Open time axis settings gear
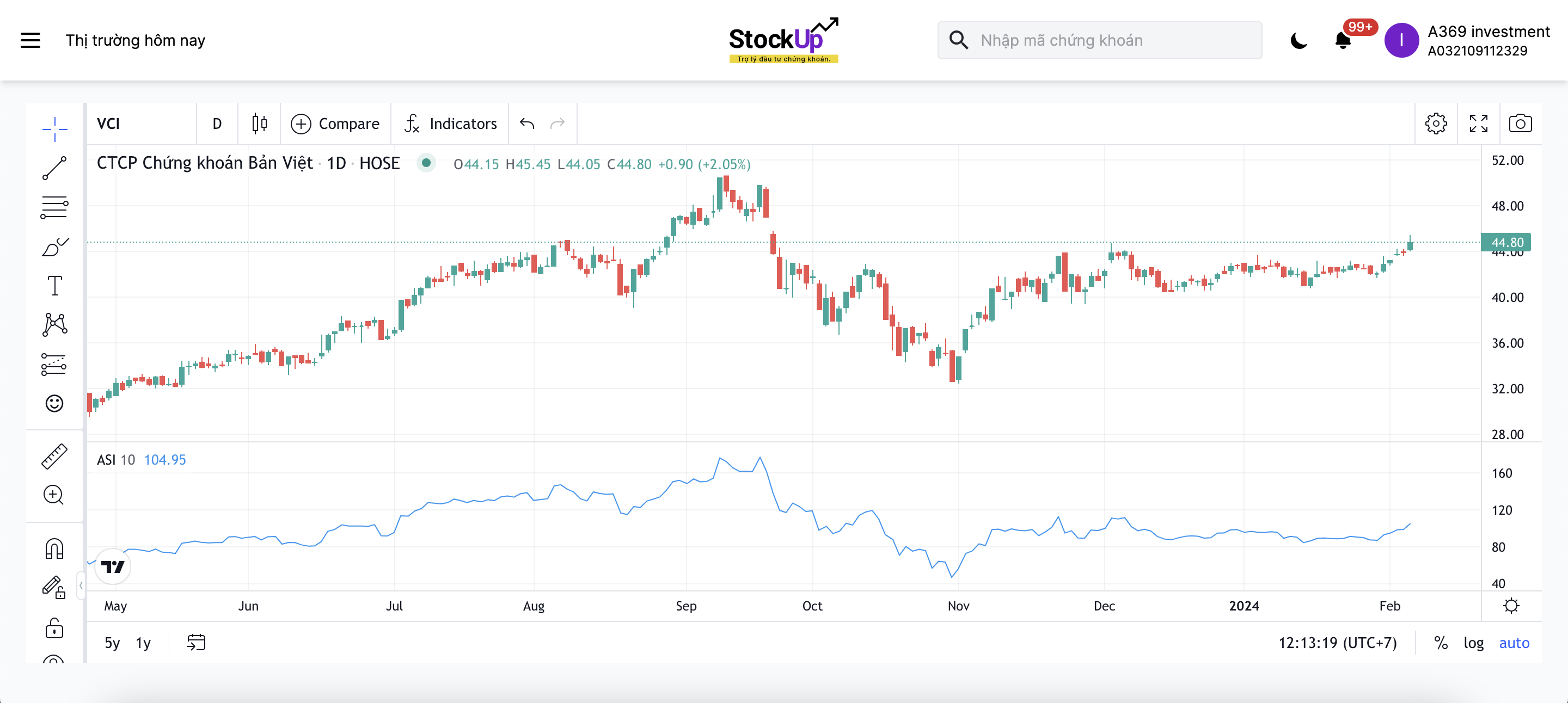 tap(1511, 606)
